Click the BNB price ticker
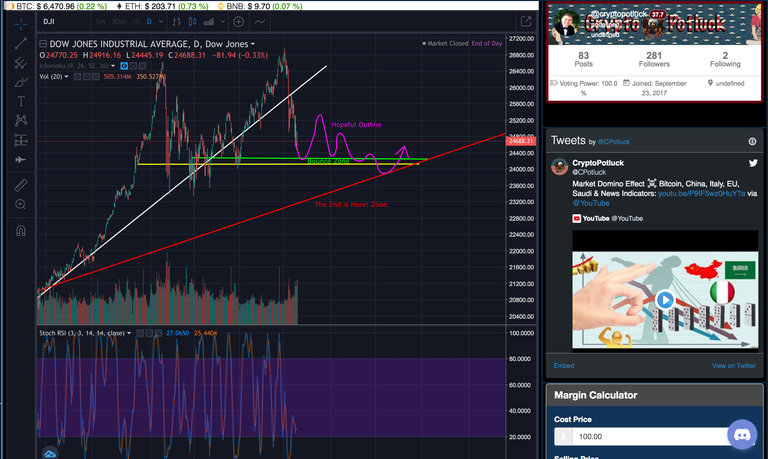768x459 pixels. click(x=260, y=6)
